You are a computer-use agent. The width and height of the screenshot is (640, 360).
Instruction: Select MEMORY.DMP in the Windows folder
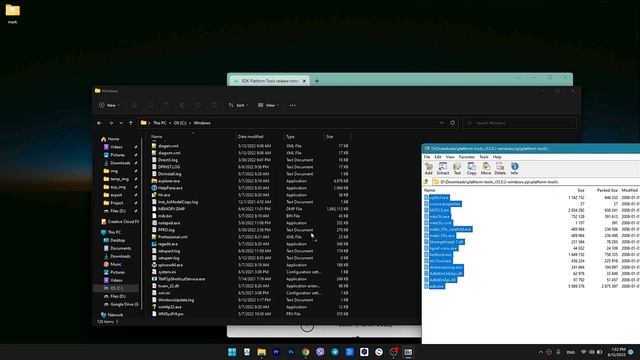(171, 209)
